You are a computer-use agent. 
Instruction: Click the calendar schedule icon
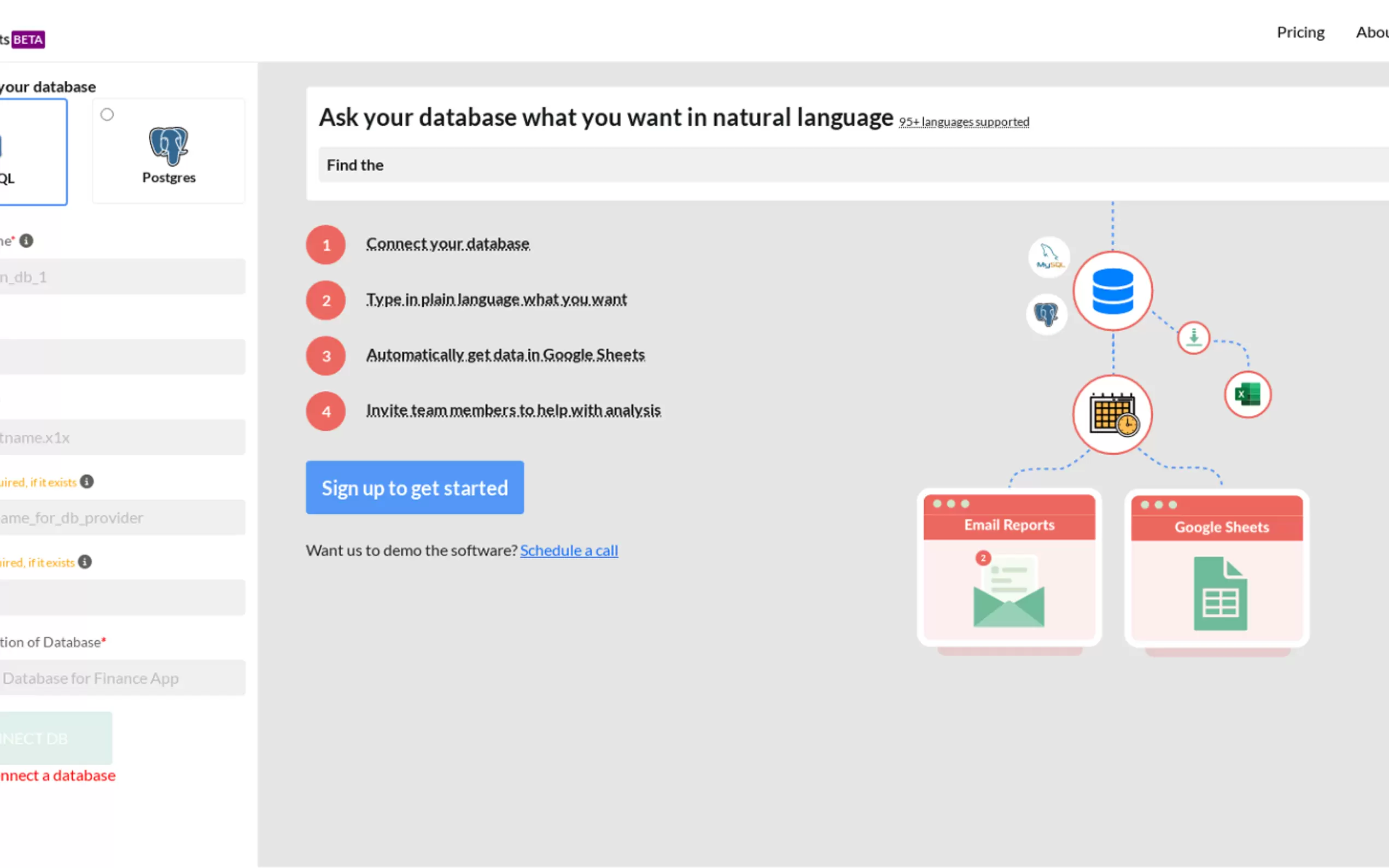(x=1112, y=414)
